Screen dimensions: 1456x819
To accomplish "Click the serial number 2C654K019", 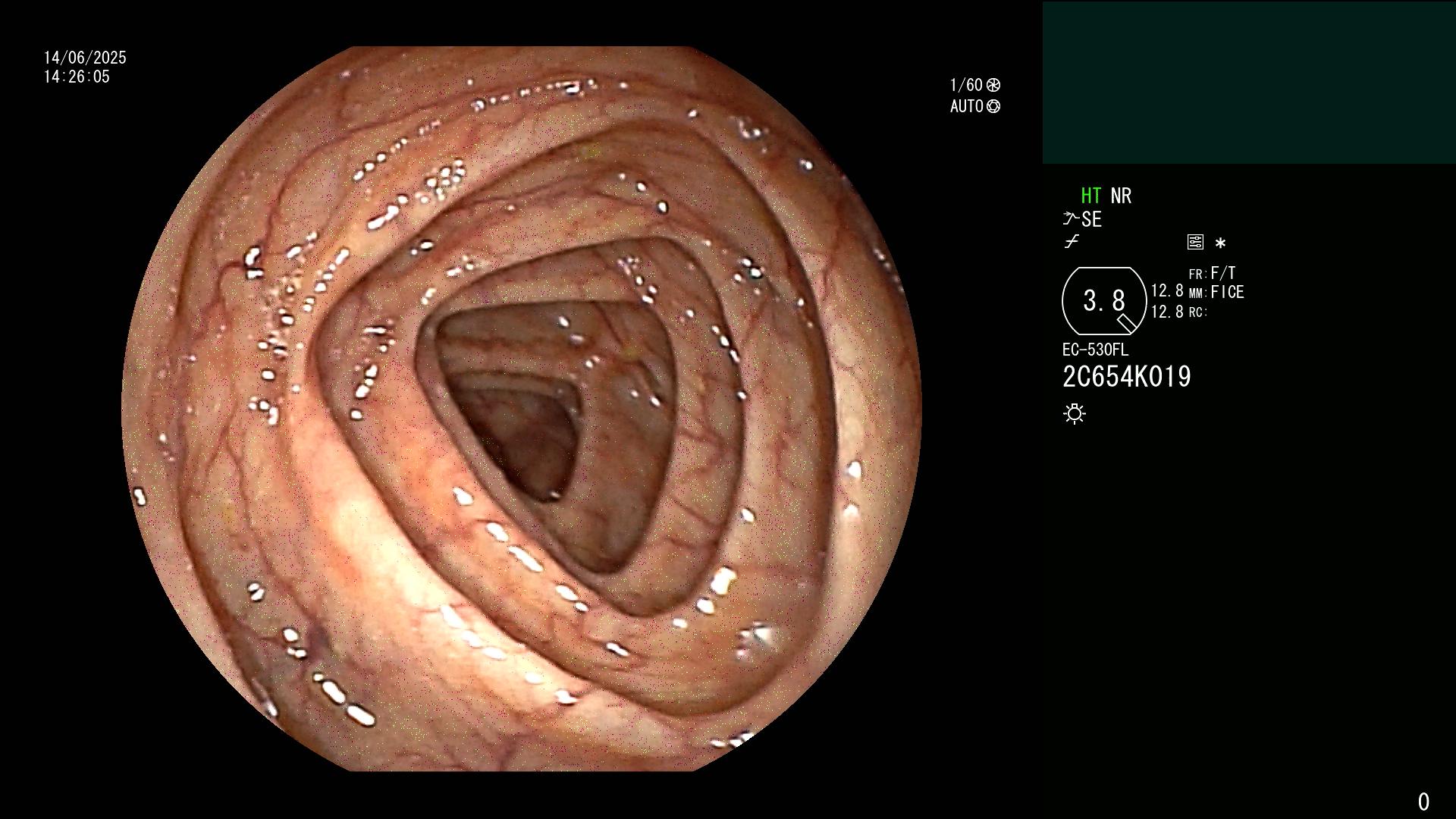I will pos(1127,377).
